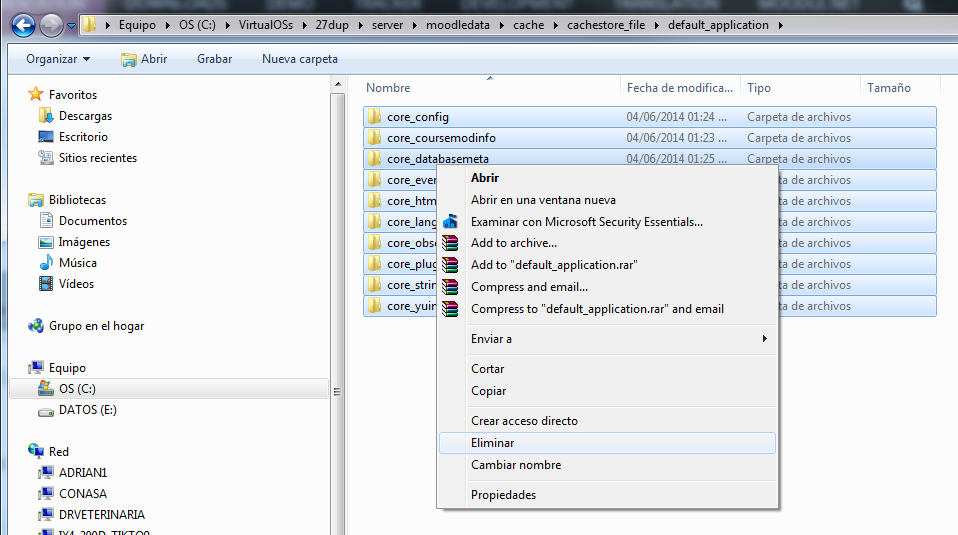Click navigation pane scrollbar up arrow
The width and height of the screenshot is (958, 535).
pos(338,84)
